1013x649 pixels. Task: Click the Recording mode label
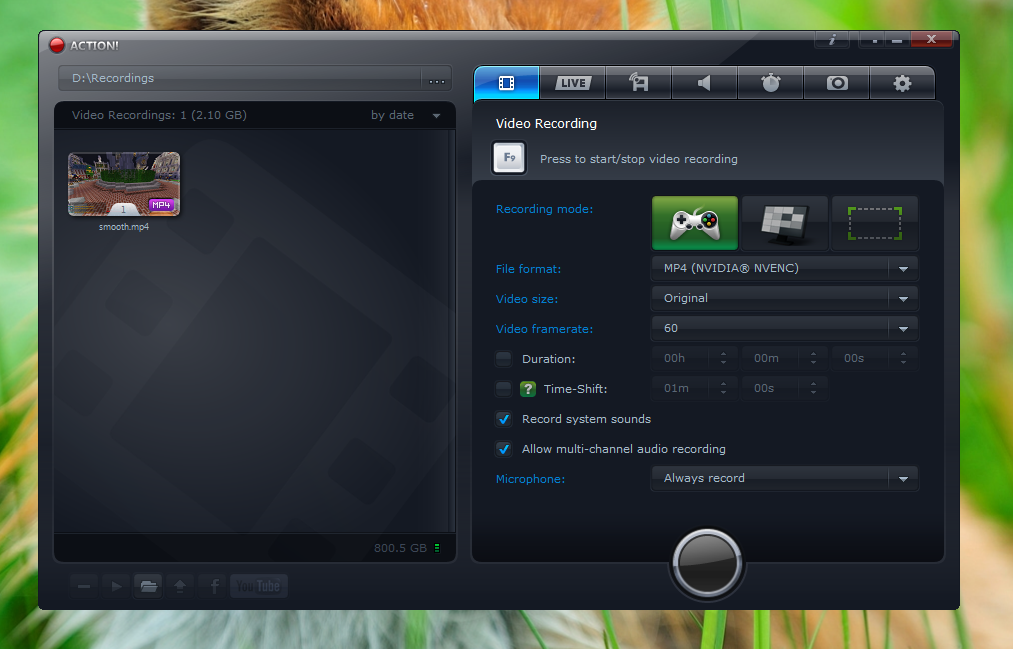point(544,209)
